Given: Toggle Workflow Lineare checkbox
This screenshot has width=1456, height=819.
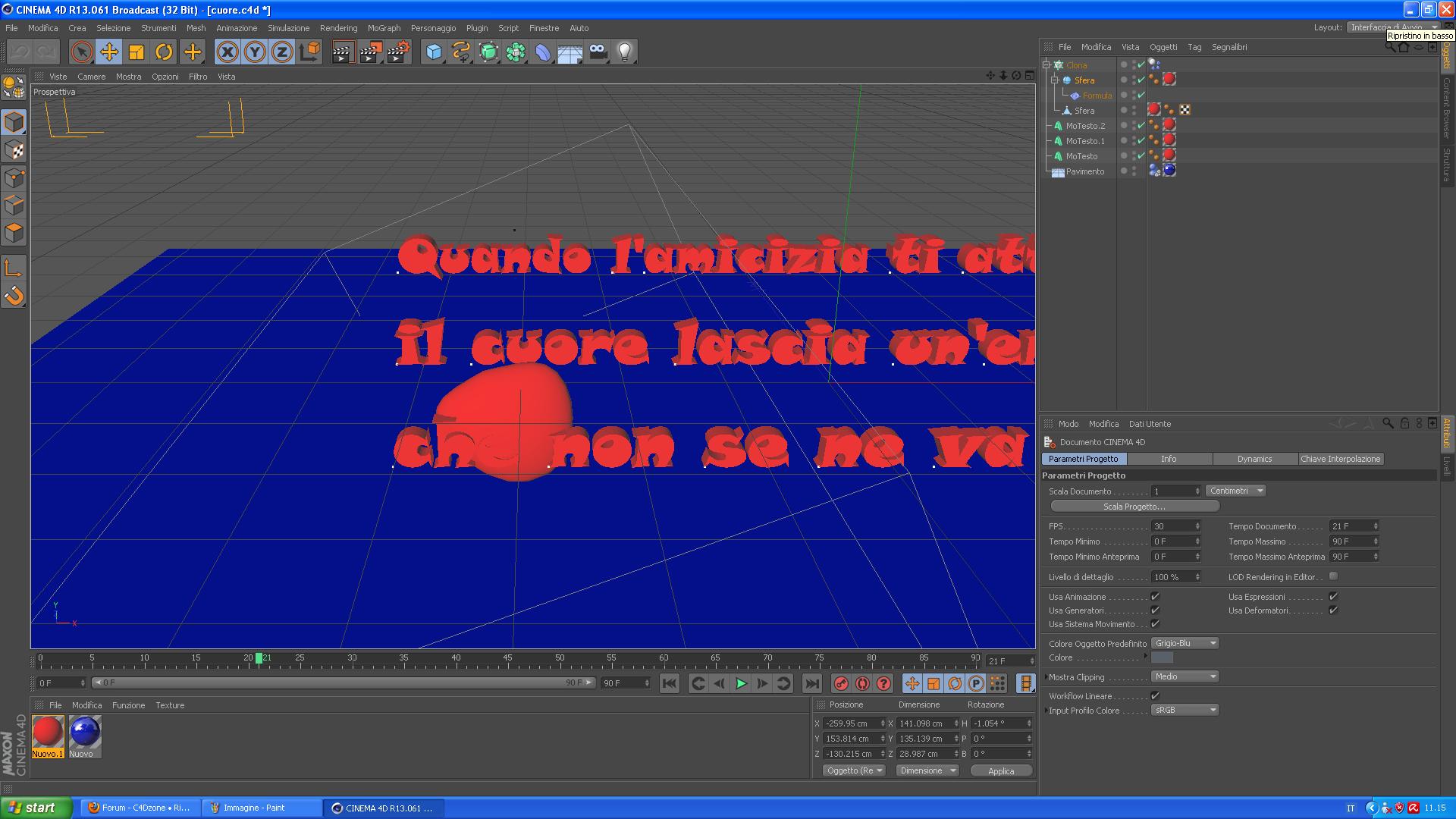Looking at the screenshot, I should click(1155, 696).
